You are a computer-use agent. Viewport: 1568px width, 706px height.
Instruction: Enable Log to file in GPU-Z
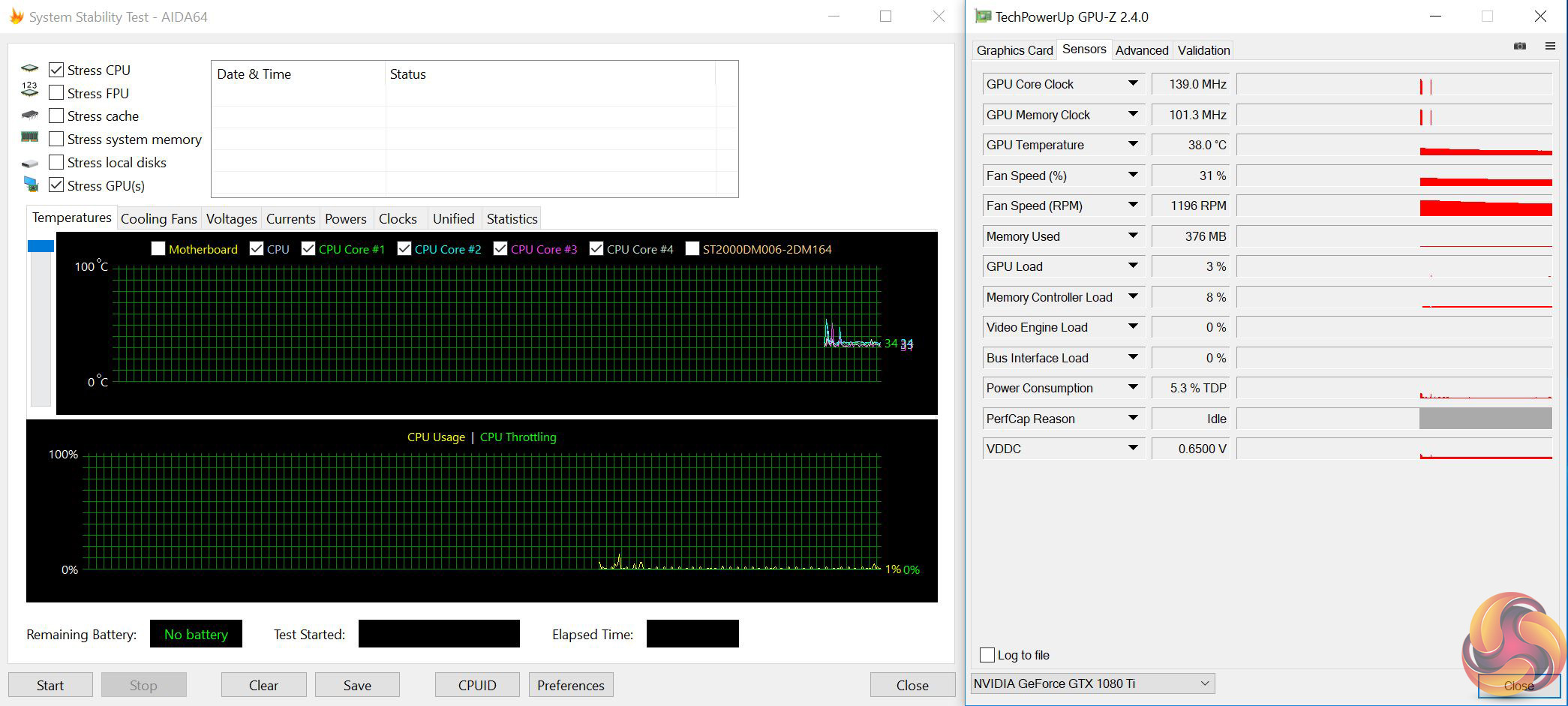pyautogui.click(x=987, y=655)
